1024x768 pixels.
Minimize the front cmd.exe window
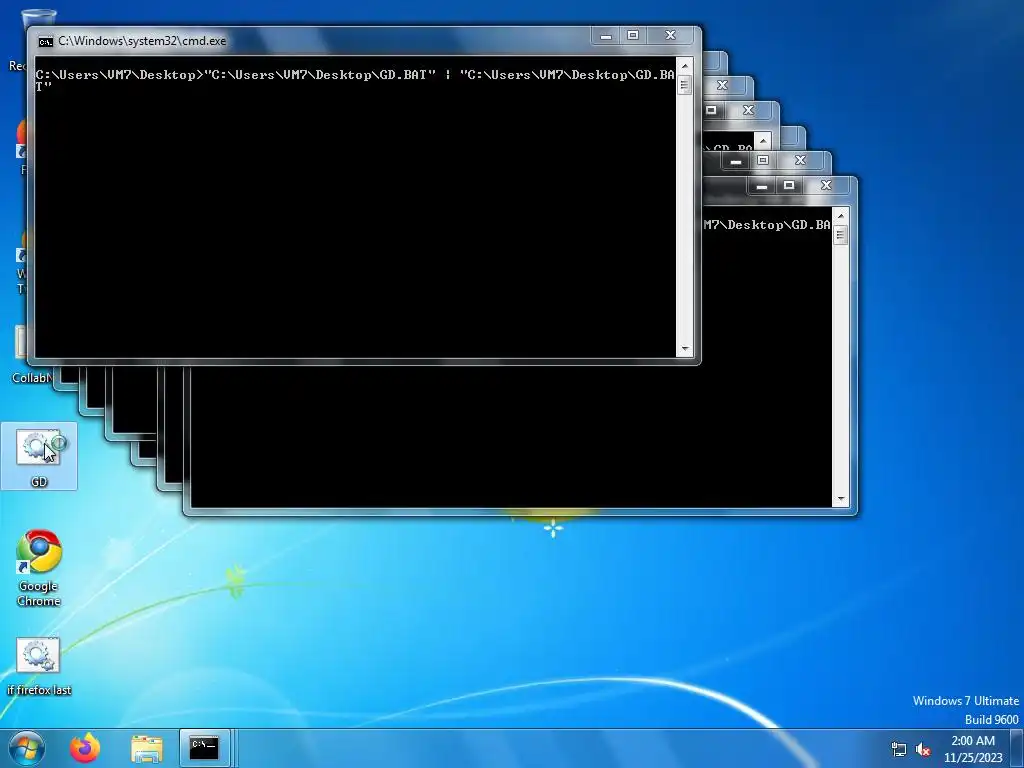(x=606, y=36)
